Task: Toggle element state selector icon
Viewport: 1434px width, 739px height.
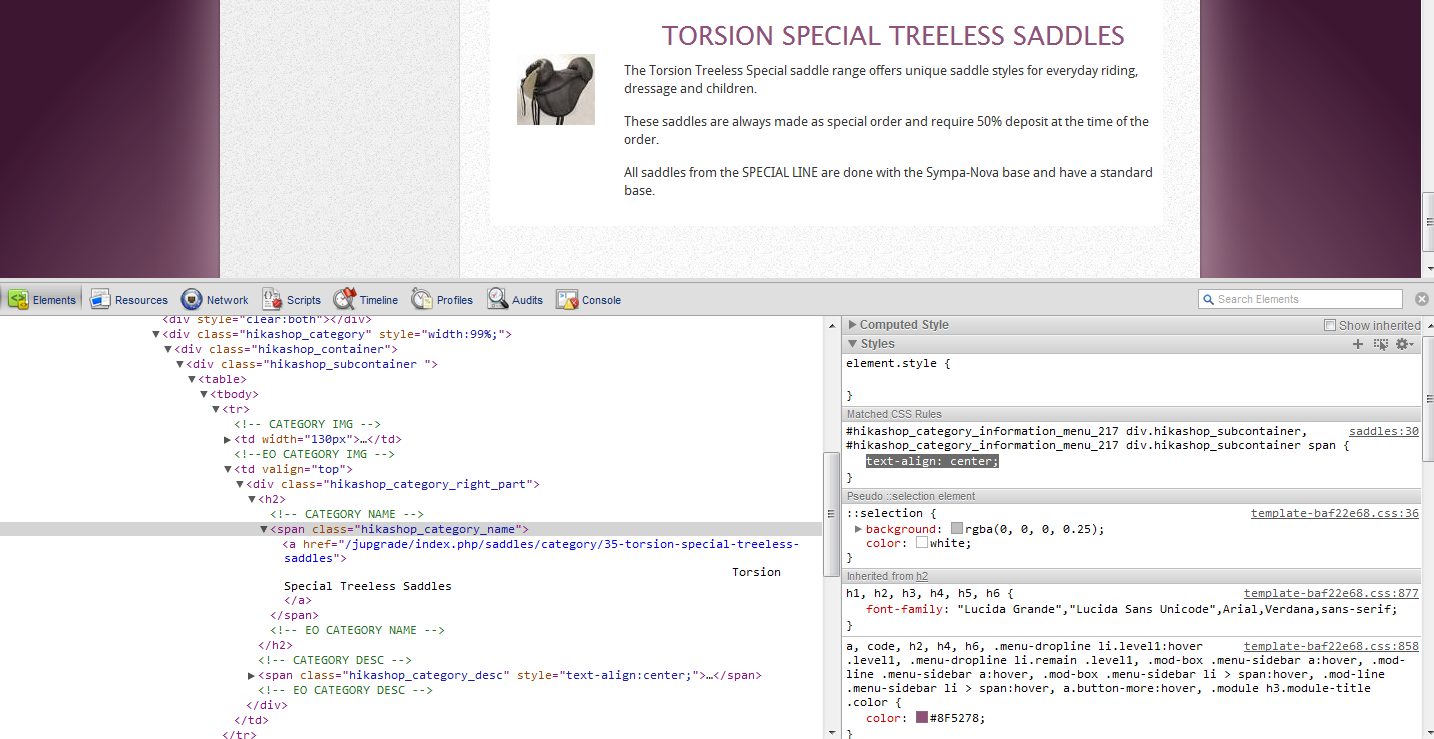Action: (1381, 344)
